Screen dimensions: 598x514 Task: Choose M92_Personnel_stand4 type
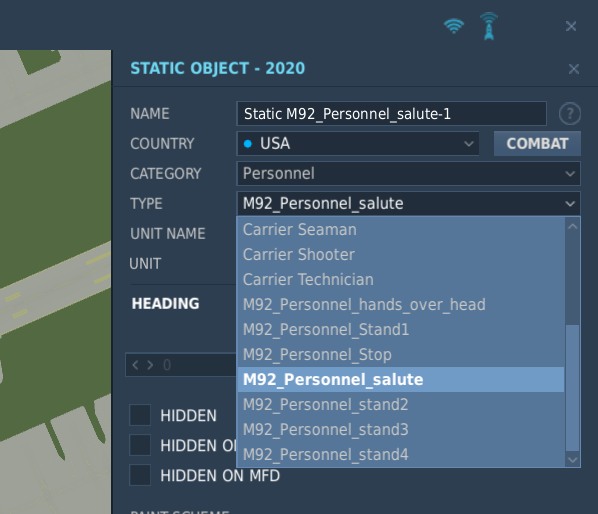tap(401, 455)
